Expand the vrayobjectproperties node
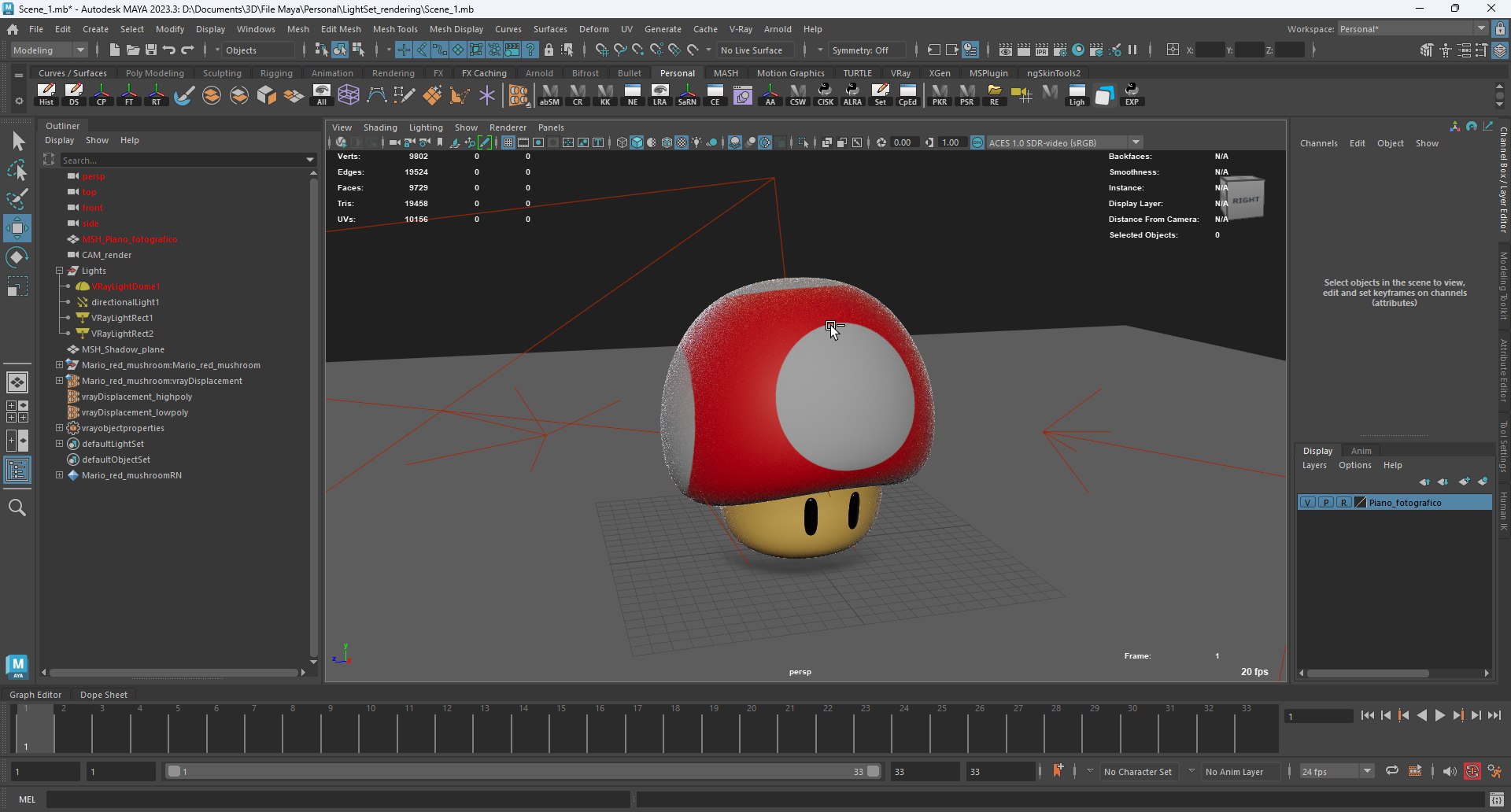The width and height of the screenshot is (1511, 812). [x=59, y=428]
